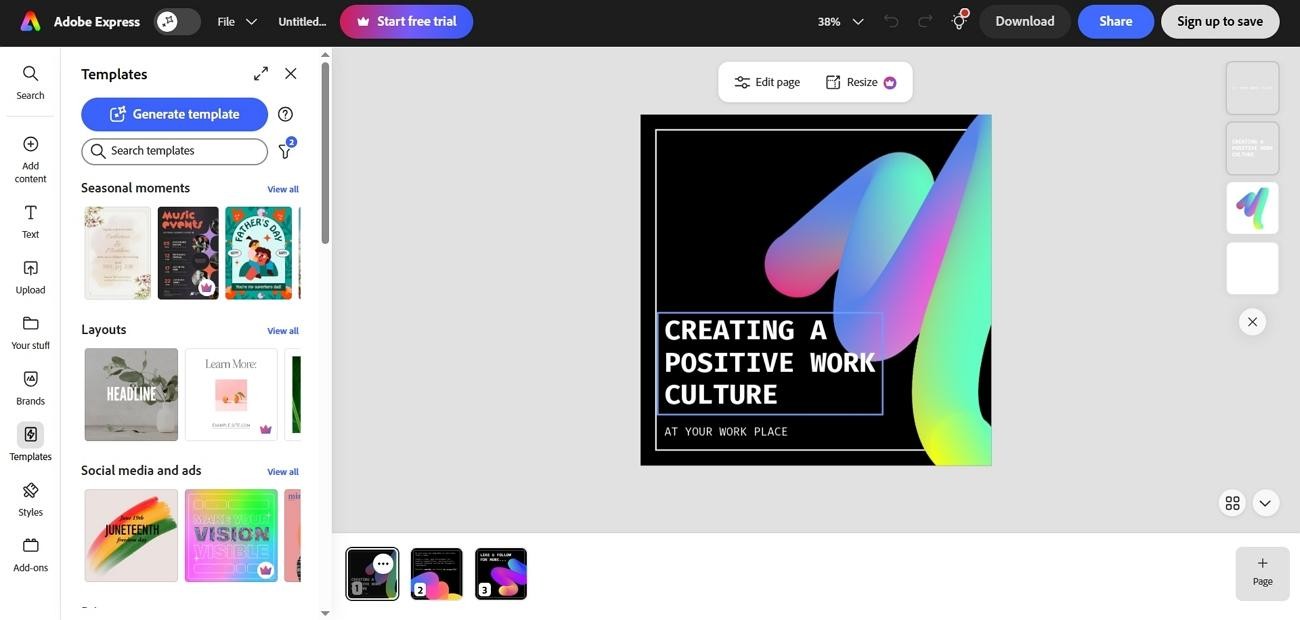Open the 38% zoom dropdown
1300x620 pixels.
[840, 21]
